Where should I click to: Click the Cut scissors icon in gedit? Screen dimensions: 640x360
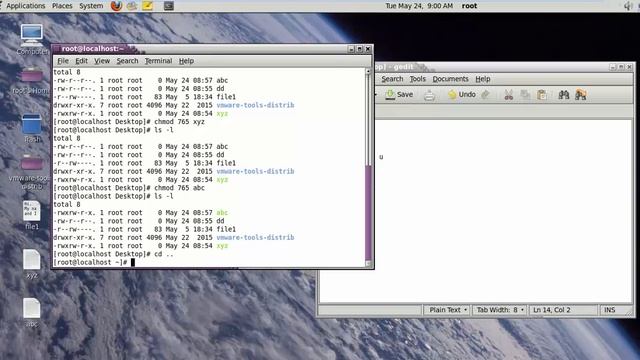click(509, 95)
